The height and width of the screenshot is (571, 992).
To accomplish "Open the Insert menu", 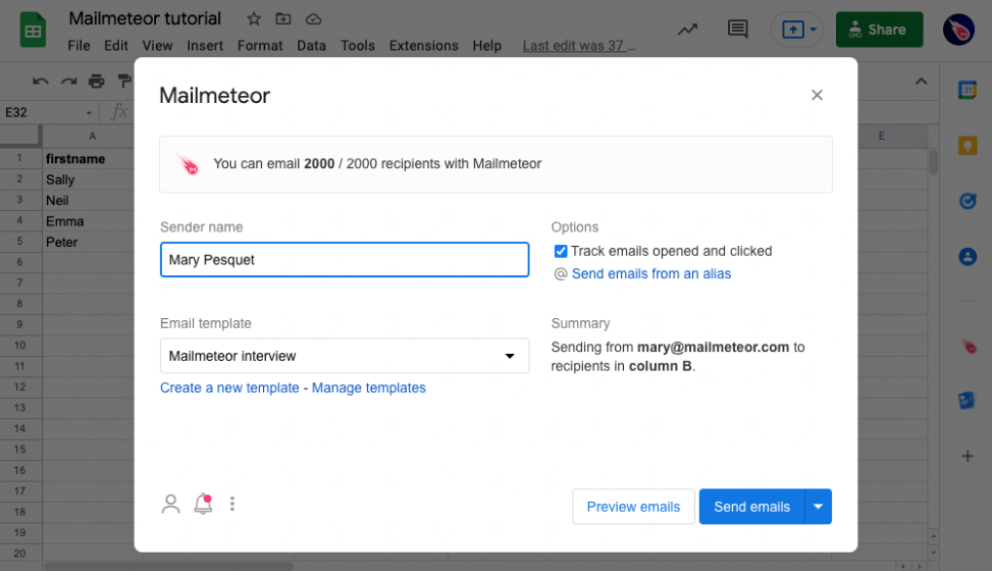I will [204, 46].
